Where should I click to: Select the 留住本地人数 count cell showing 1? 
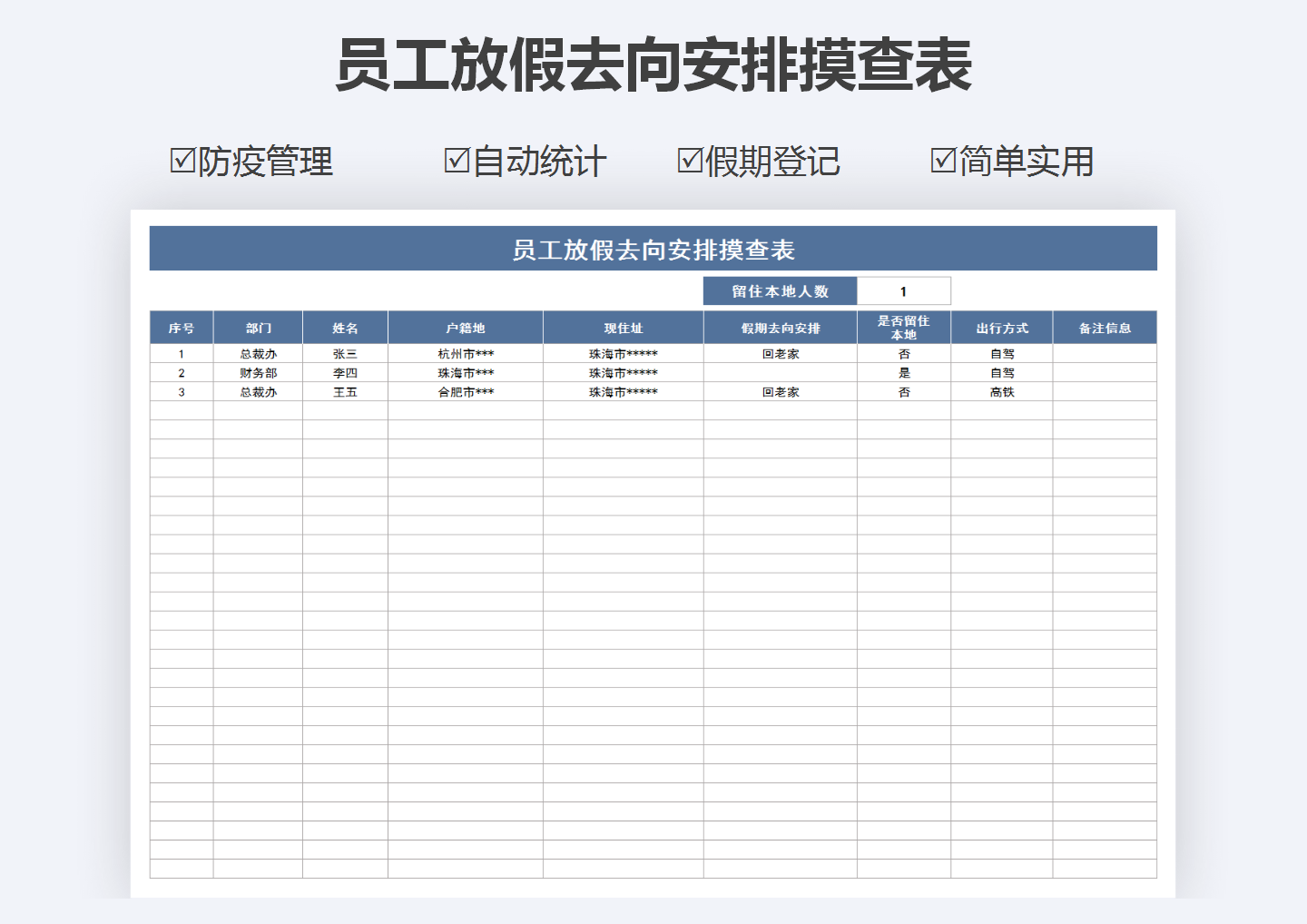tap(904, 290)
